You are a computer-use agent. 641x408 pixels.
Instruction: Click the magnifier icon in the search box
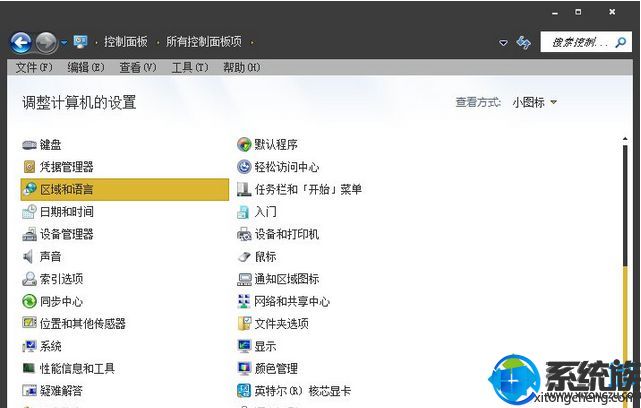(621, 42)
